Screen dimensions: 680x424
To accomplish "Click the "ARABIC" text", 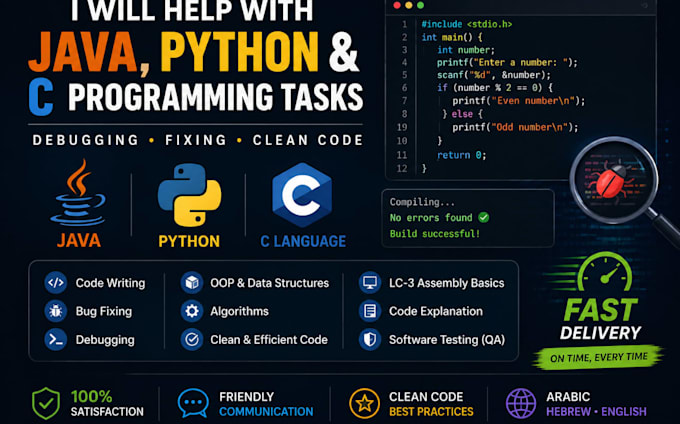I will (568, 397).
